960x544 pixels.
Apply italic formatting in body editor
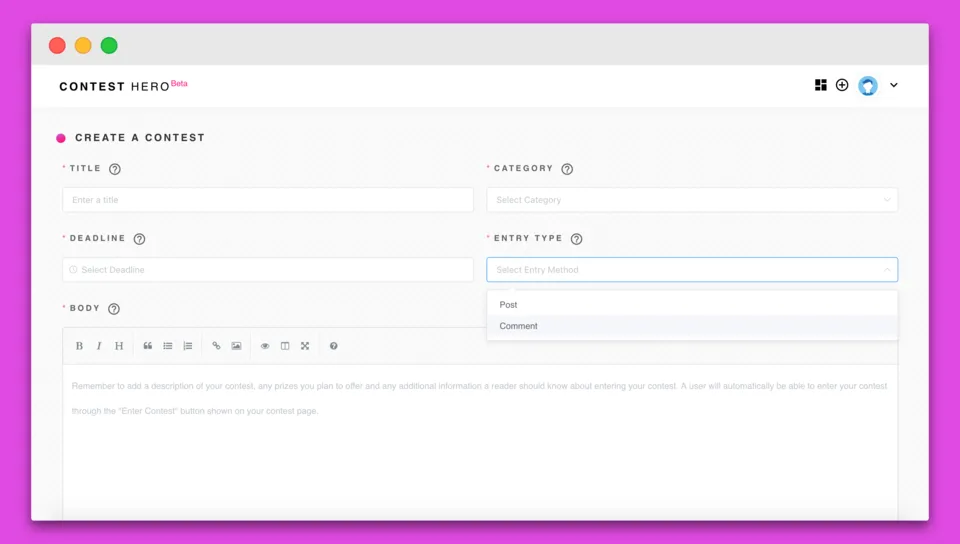pyautogui.click(x=99, y=346)
